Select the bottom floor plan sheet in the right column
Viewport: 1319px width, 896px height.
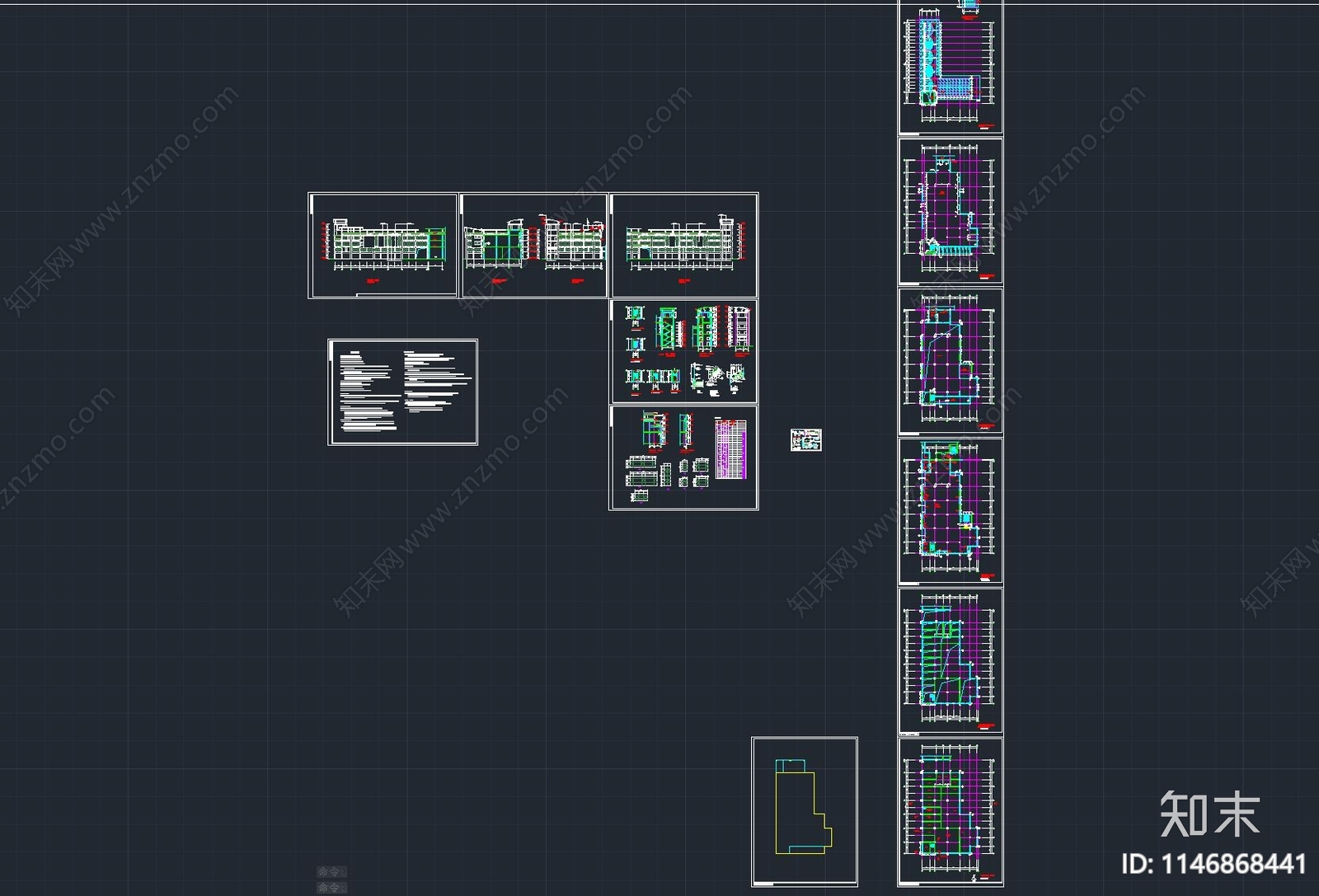pos(950,812)
